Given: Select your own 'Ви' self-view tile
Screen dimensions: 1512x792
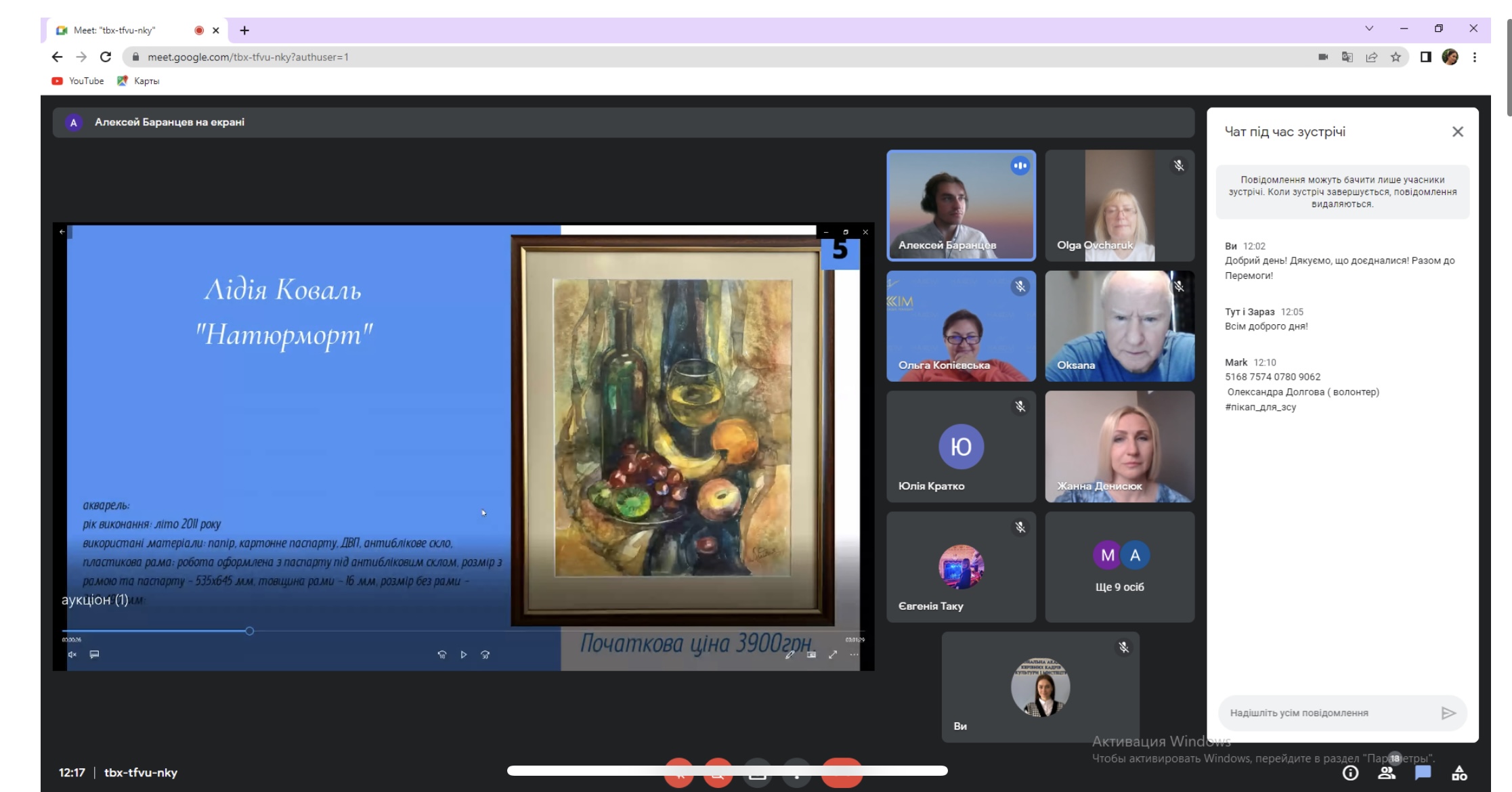Looking at the screenshot, I should (1041, 687).
